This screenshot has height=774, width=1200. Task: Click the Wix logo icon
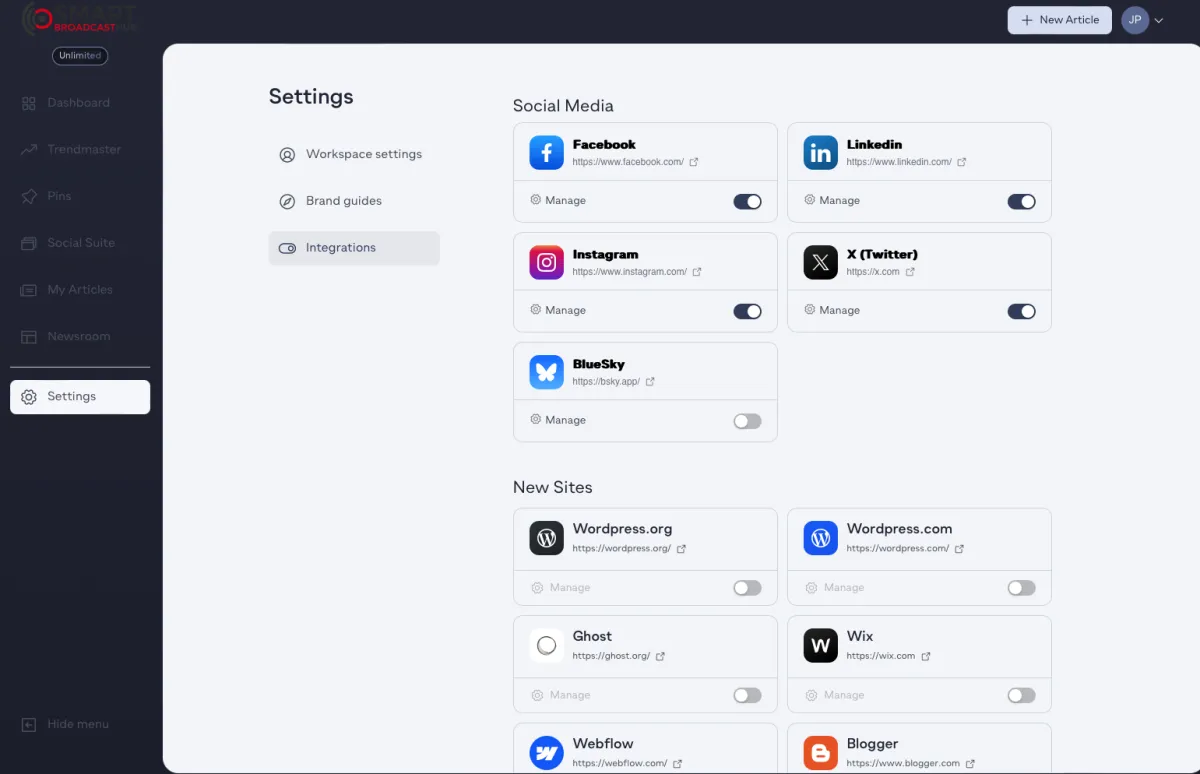pyautogui.click(x=820, y=645)
